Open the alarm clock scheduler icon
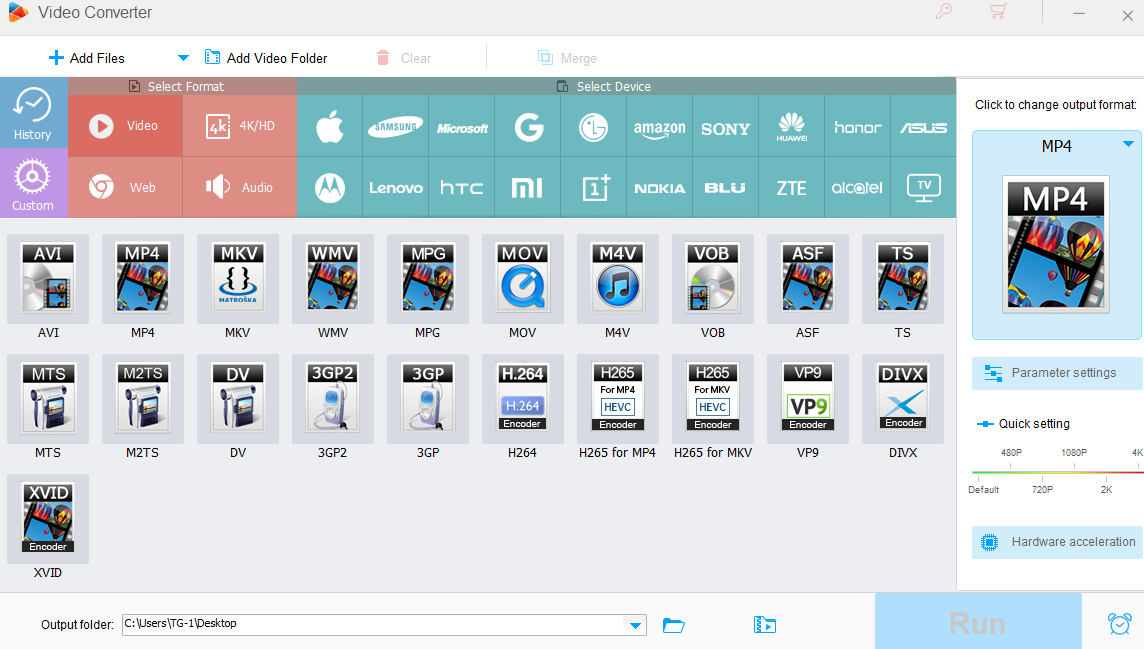The image size is (1144, 649). pyautogui.click(x=1119, y=624)
